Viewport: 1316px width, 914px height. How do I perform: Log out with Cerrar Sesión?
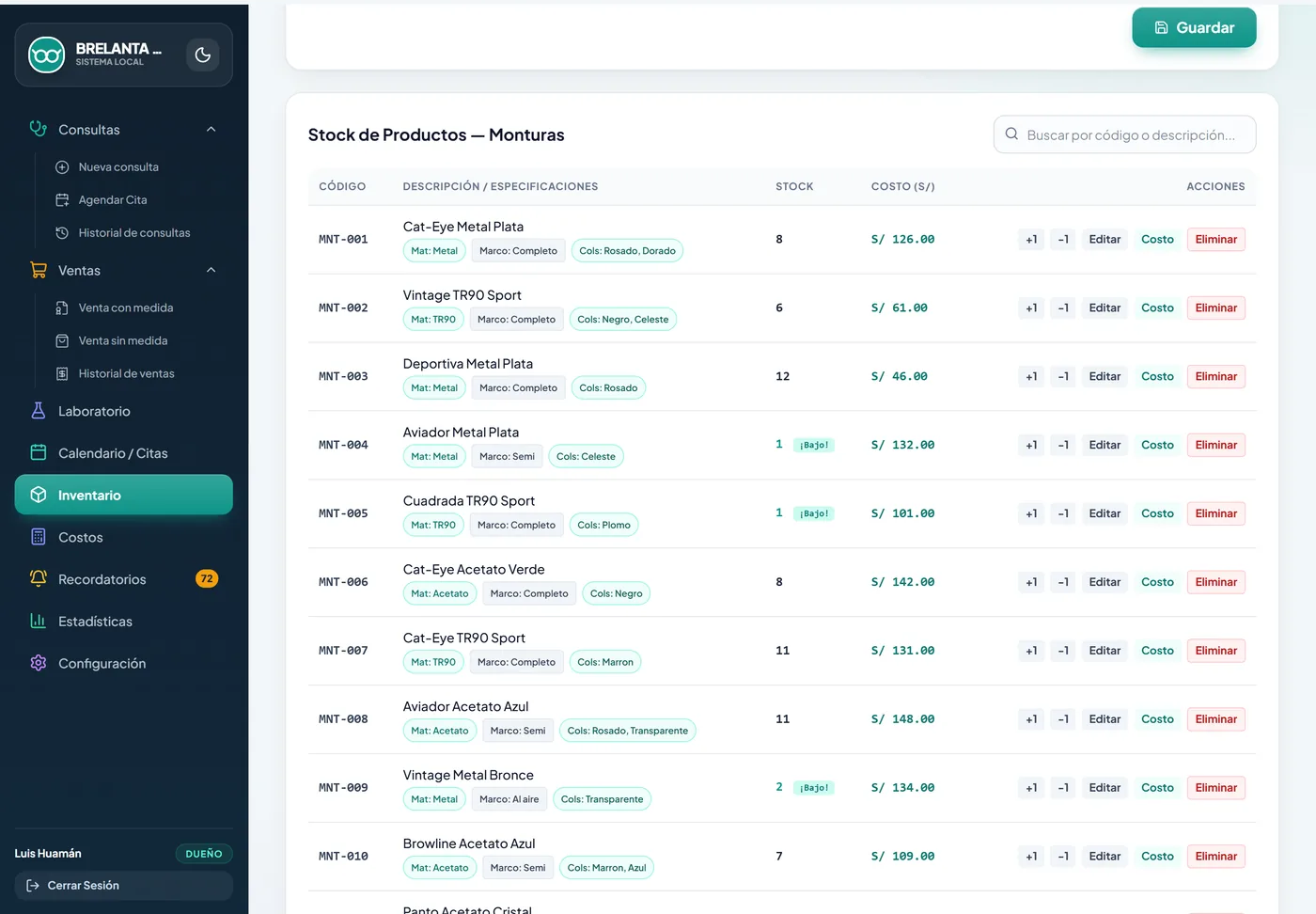(x=124, y=886)
